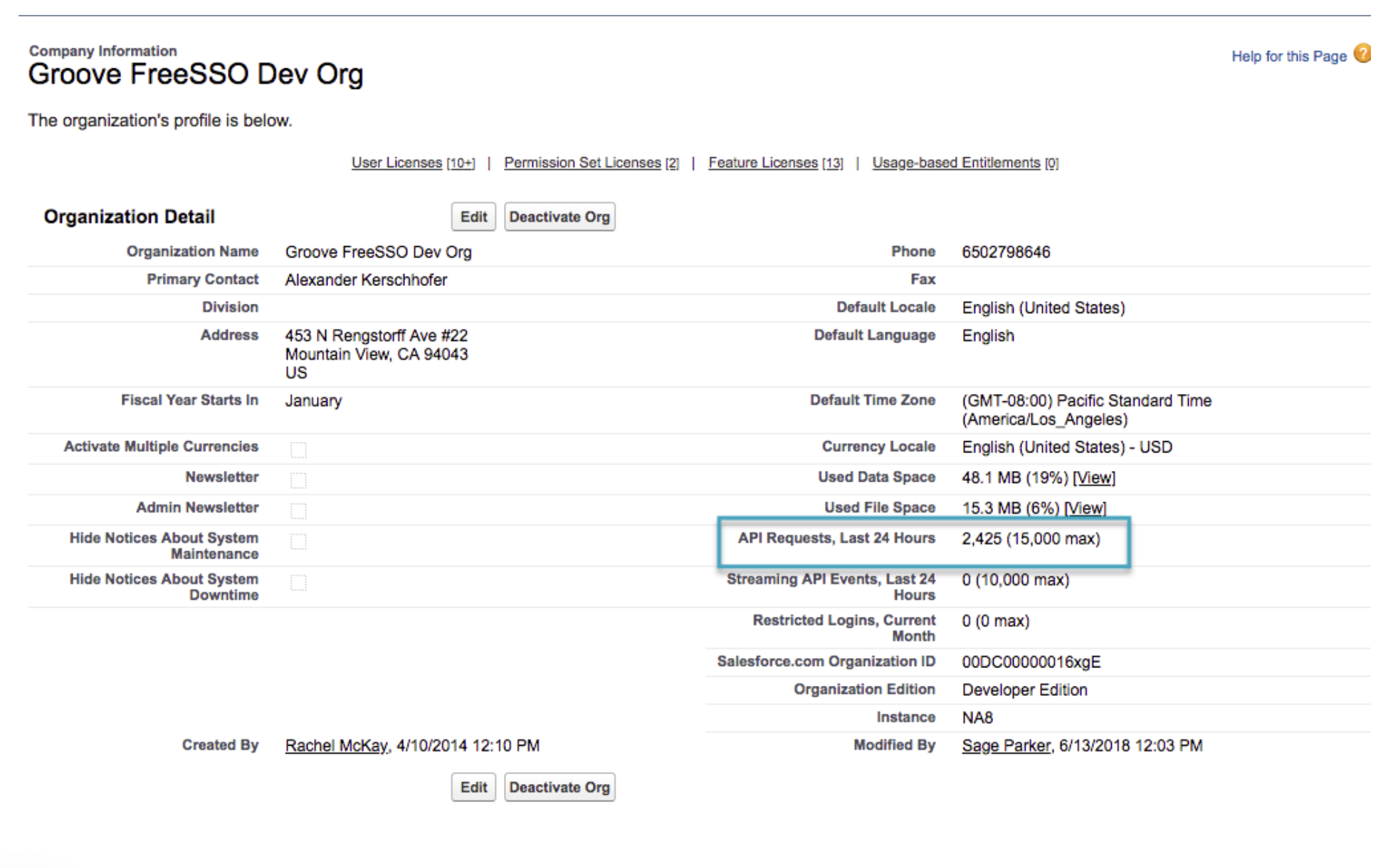
Task: View Used File Space details
Action: pyautogui.click(x=1085, y=509)
